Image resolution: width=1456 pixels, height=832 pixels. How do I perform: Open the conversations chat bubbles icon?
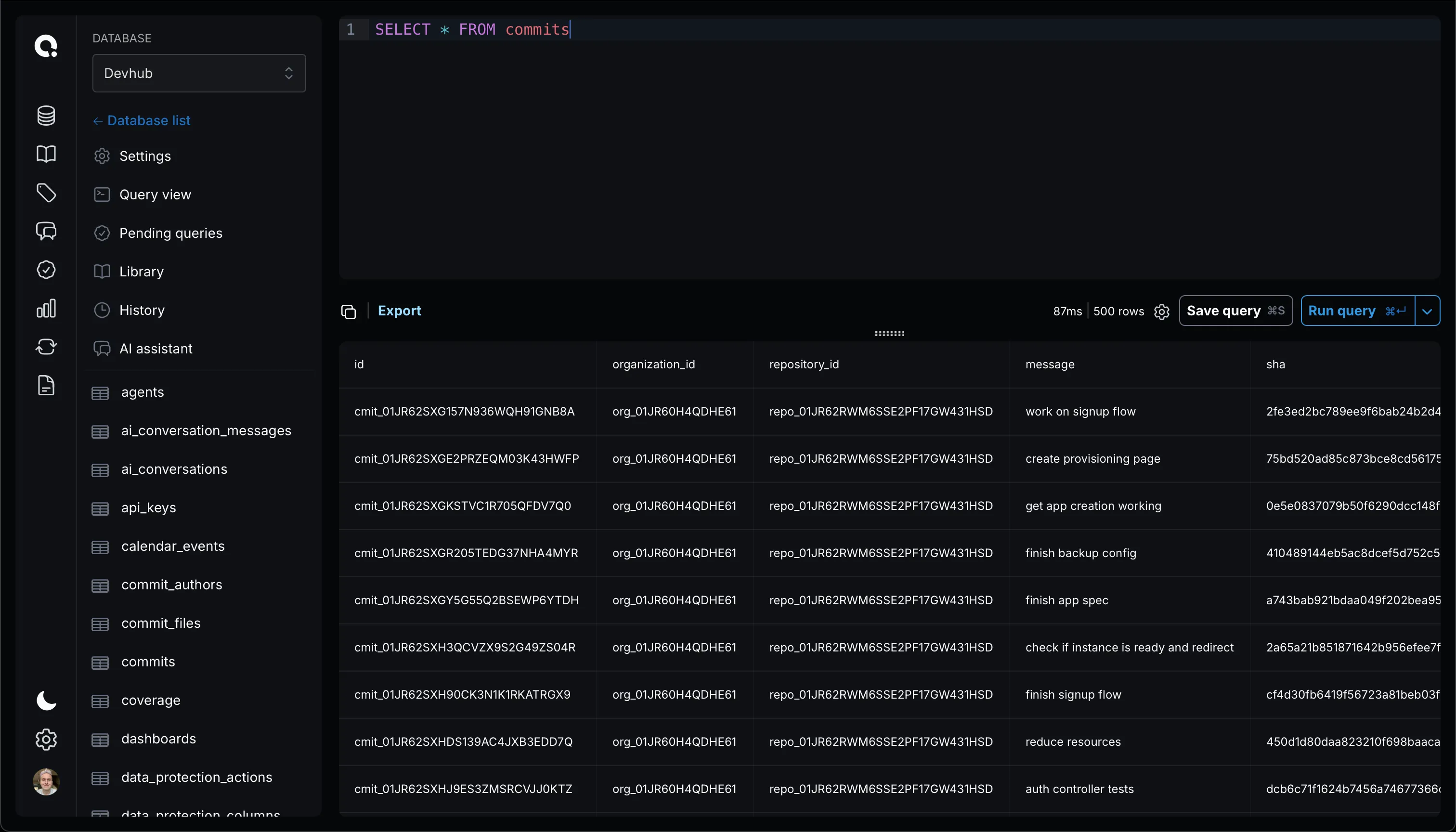(x=46, y=232)
